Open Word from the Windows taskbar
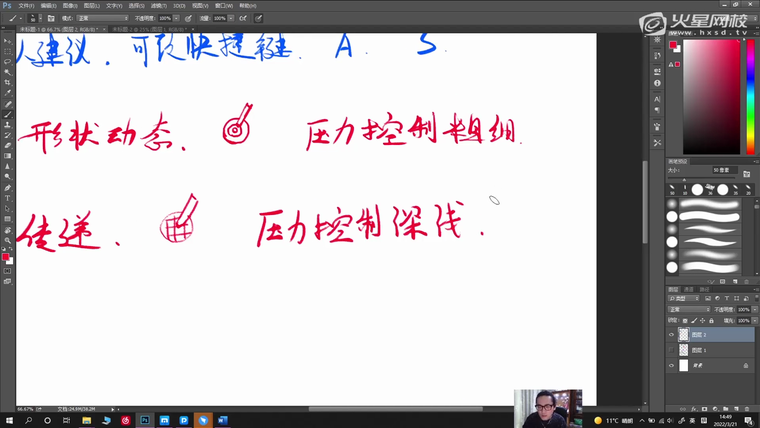This screenshot has width=760, height=428. click(222, 421)
